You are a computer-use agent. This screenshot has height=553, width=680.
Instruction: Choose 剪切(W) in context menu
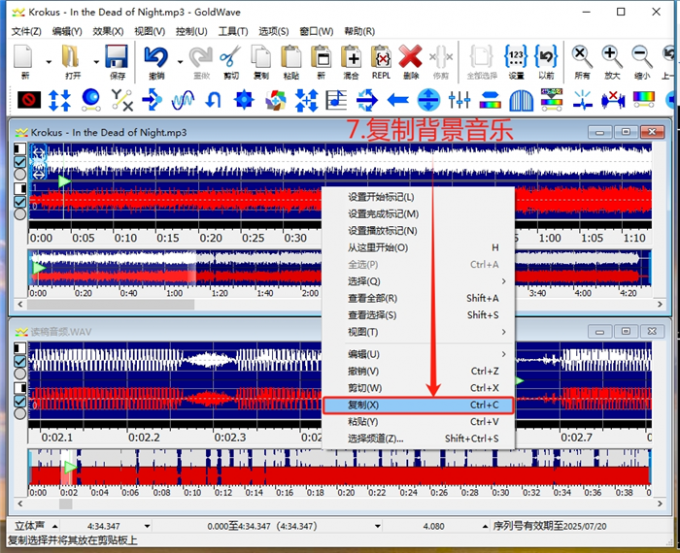(x=418, y=388)
